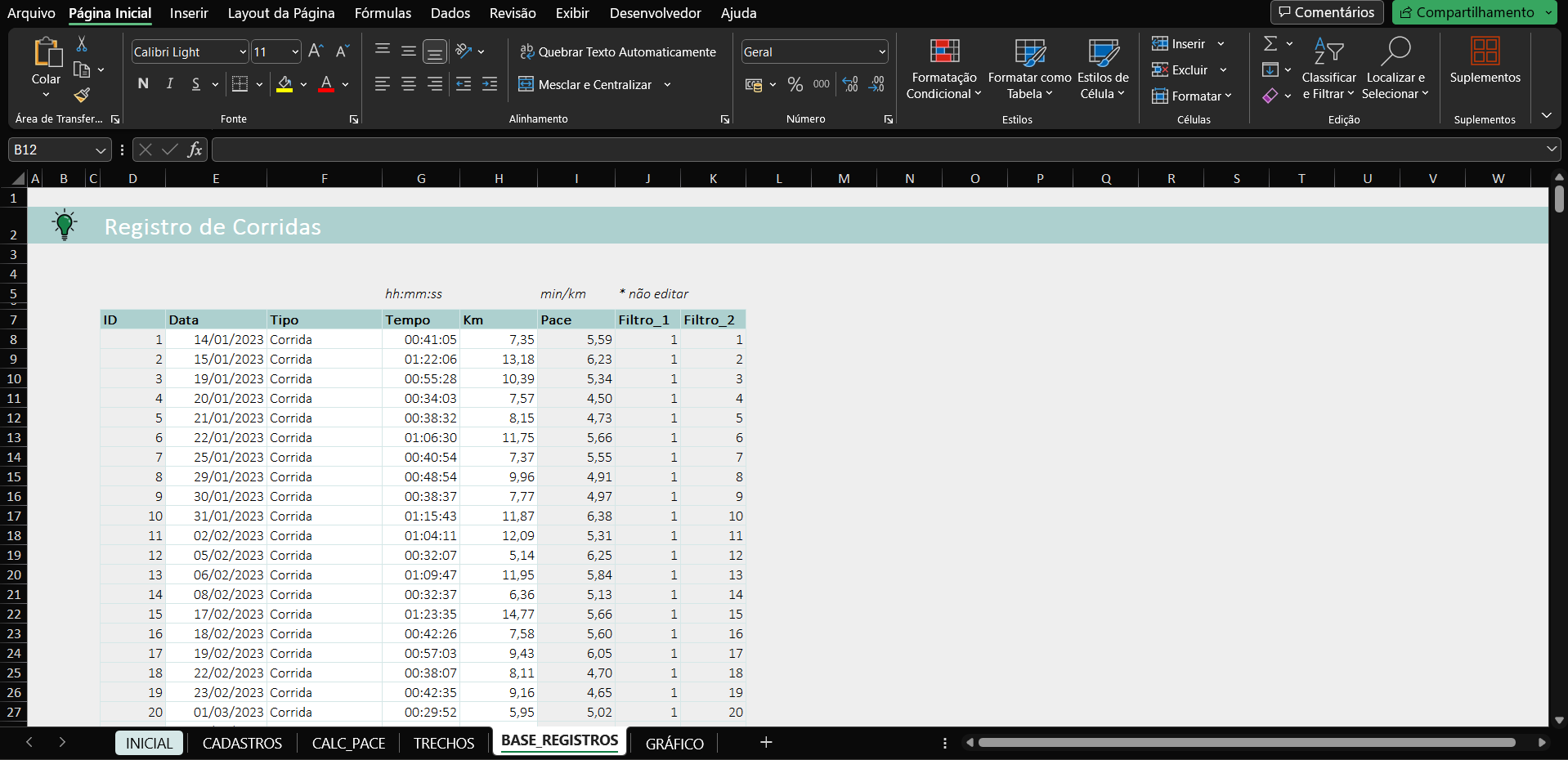
Task: Switch to the Fórmulas ribbon tab
Action: click(x=383, y=13)
